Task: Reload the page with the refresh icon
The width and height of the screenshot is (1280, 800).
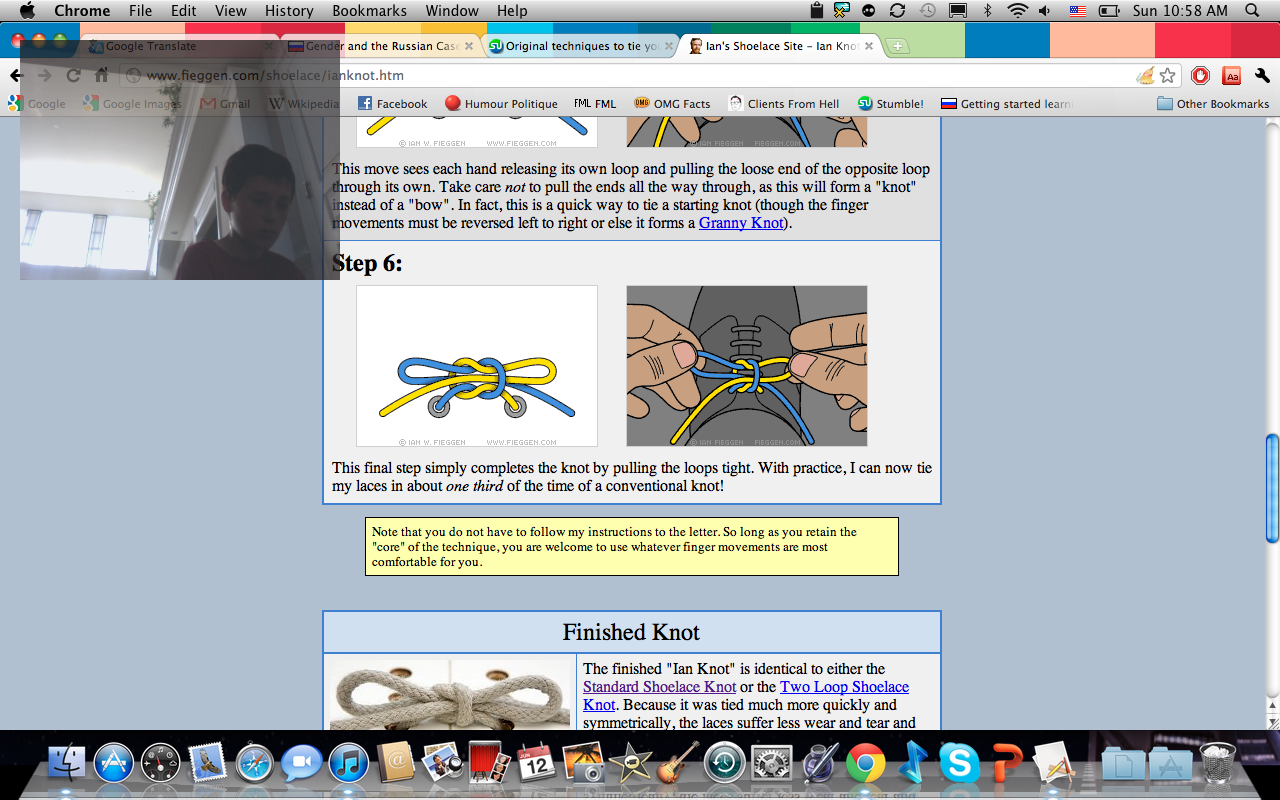Action: 73,75
